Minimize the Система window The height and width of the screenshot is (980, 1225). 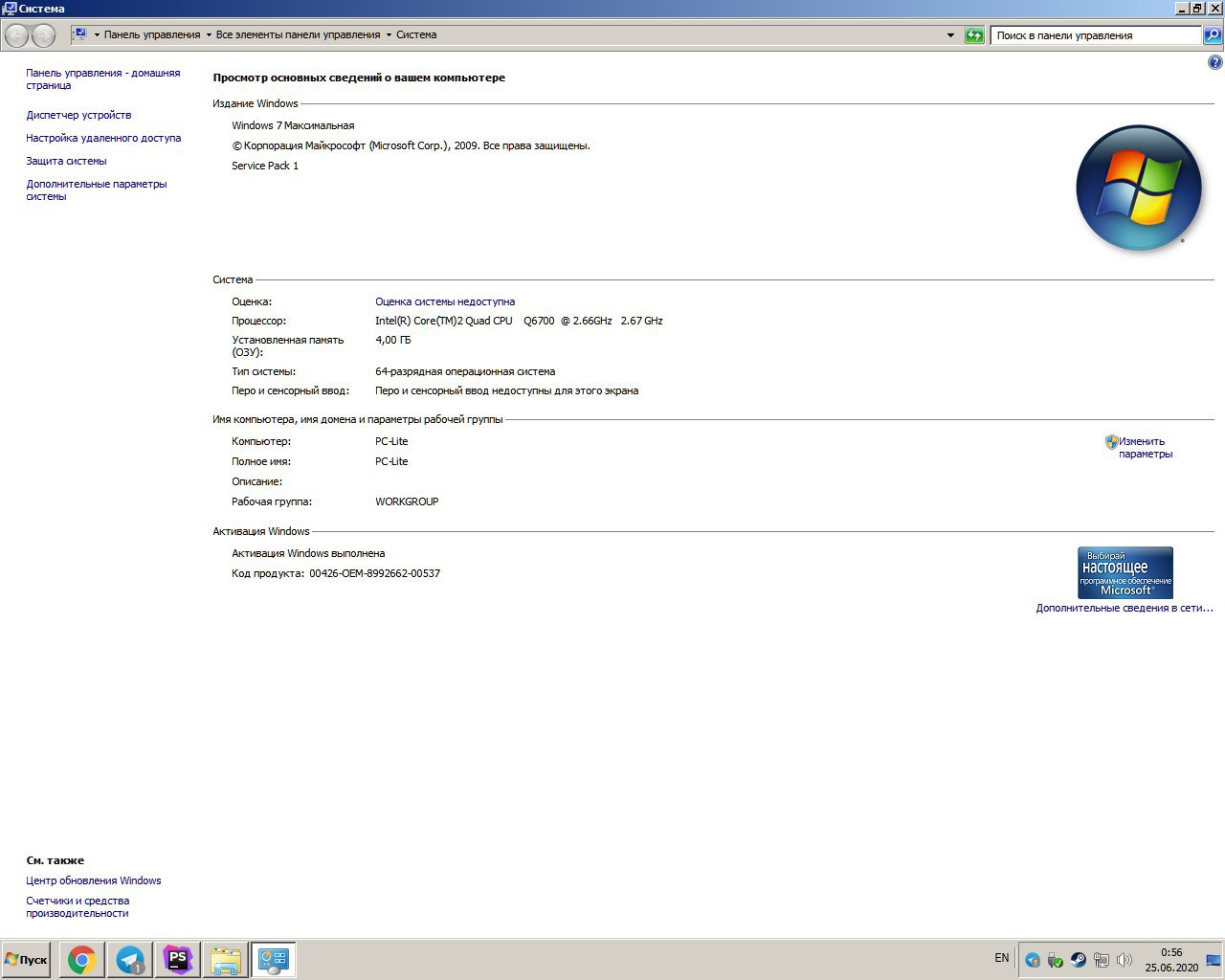tap(1181, 9)
